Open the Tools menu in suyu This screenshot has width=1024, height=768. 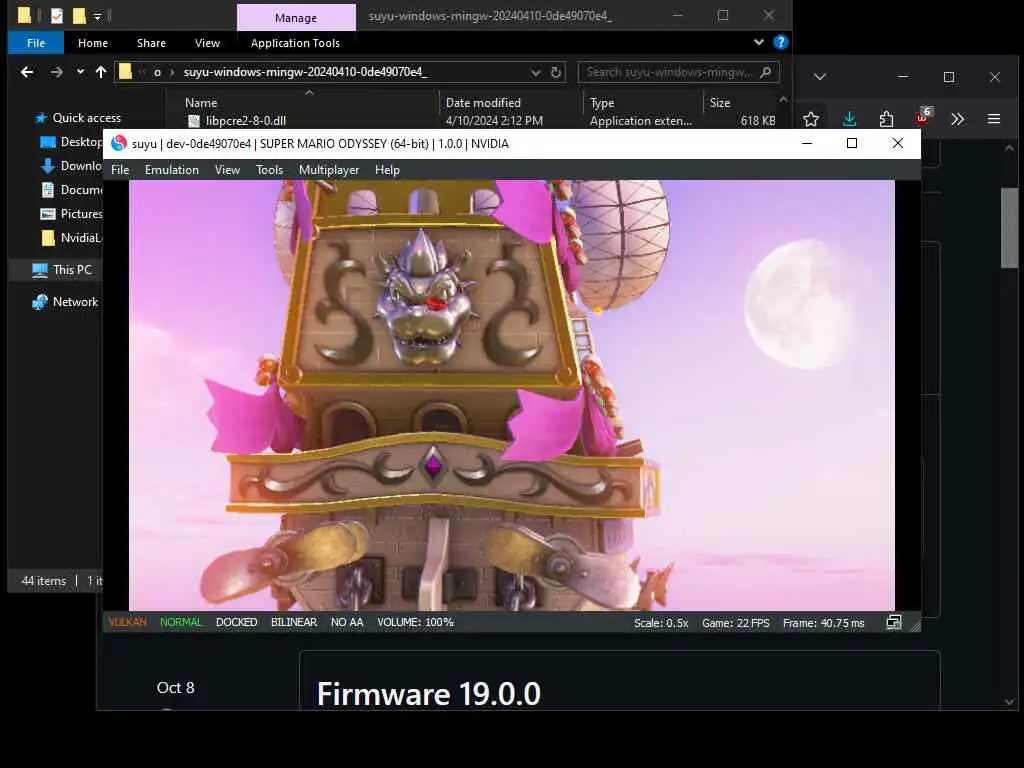(270, 170)
